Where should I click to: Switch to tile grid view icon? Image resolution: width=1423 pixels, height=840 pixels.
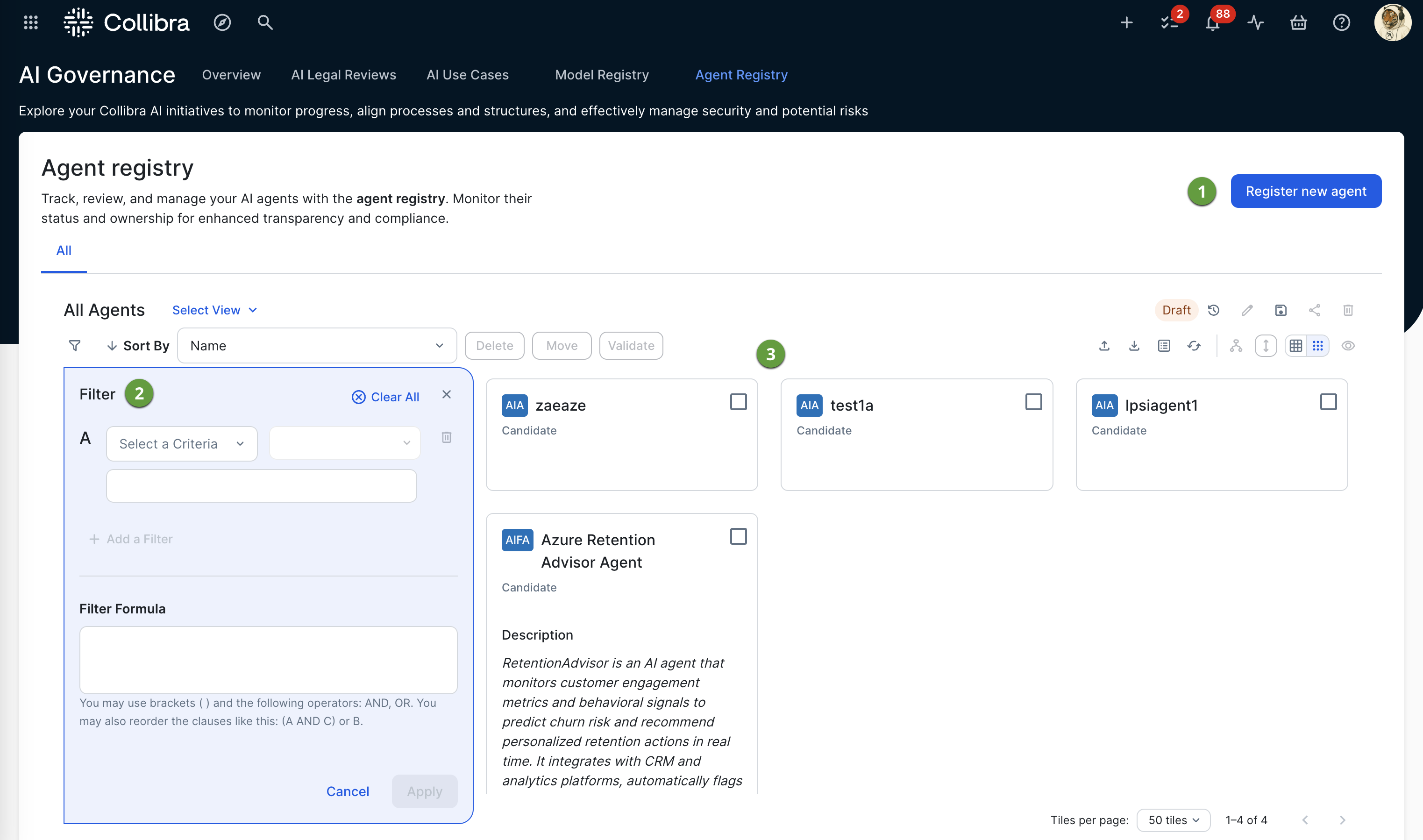1318,346
